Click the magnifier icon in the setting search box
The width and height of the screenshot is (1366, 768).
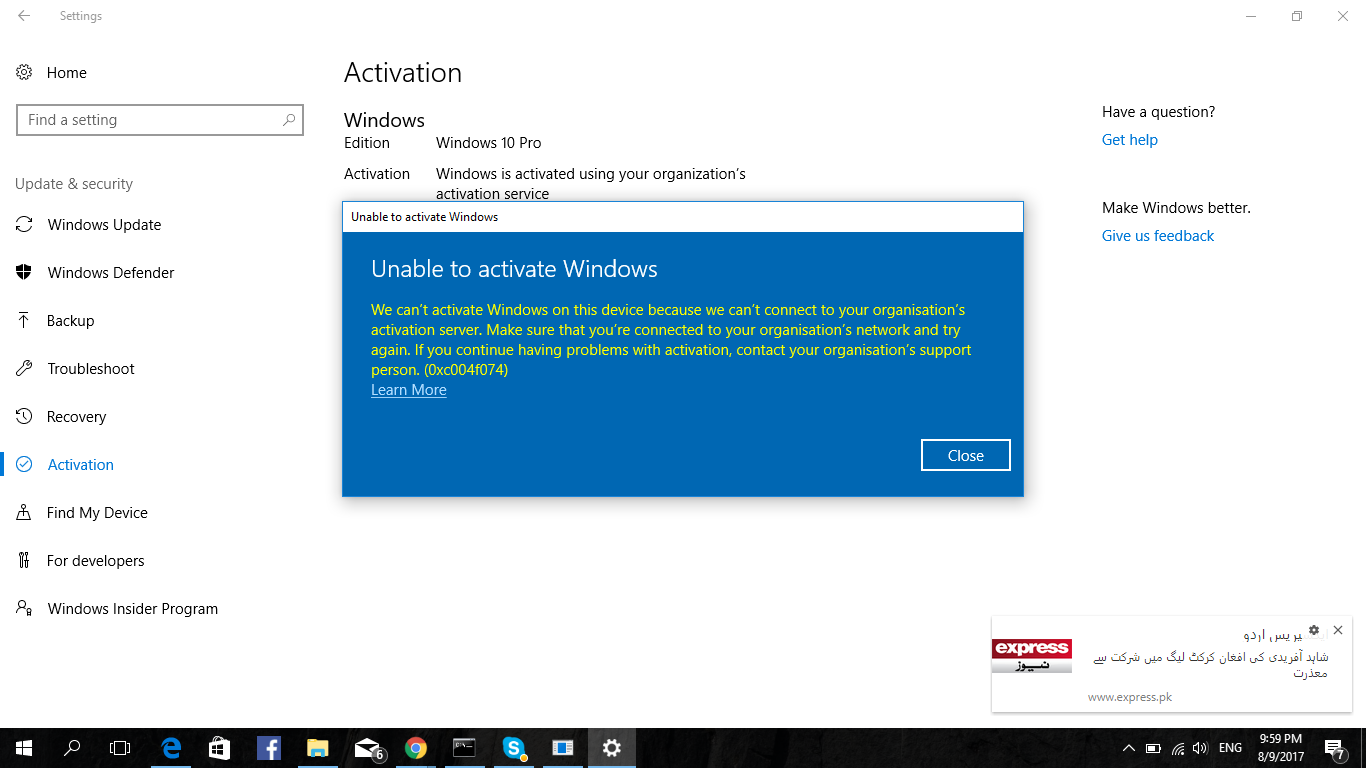click(x=289, y=120)
